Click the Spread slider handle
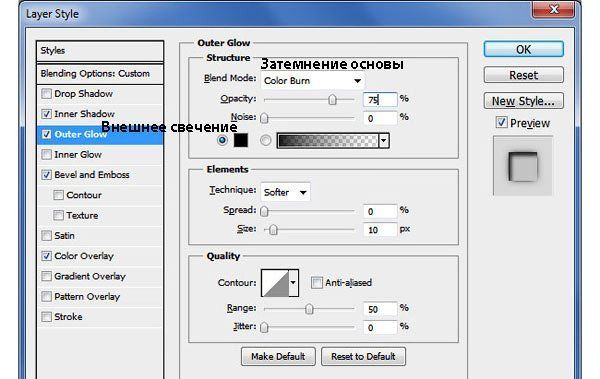This screenshot has height=379, width=600. tap(264, 211)
